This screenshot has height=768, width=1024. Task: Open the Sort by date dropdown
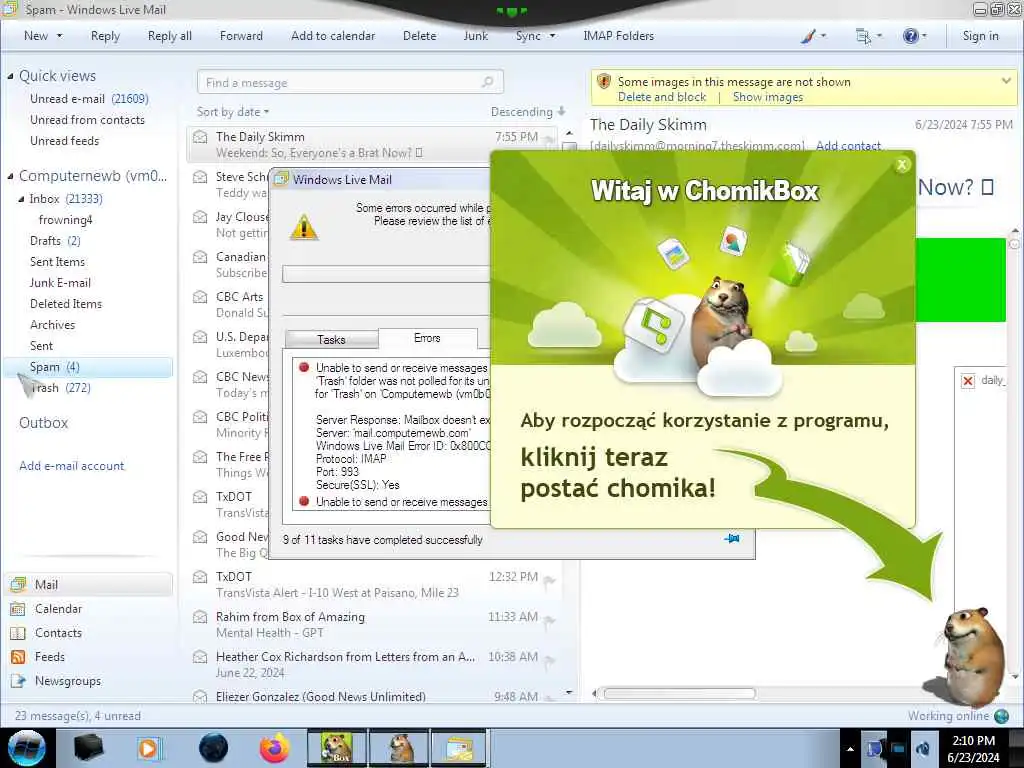[x=233, y=112]
